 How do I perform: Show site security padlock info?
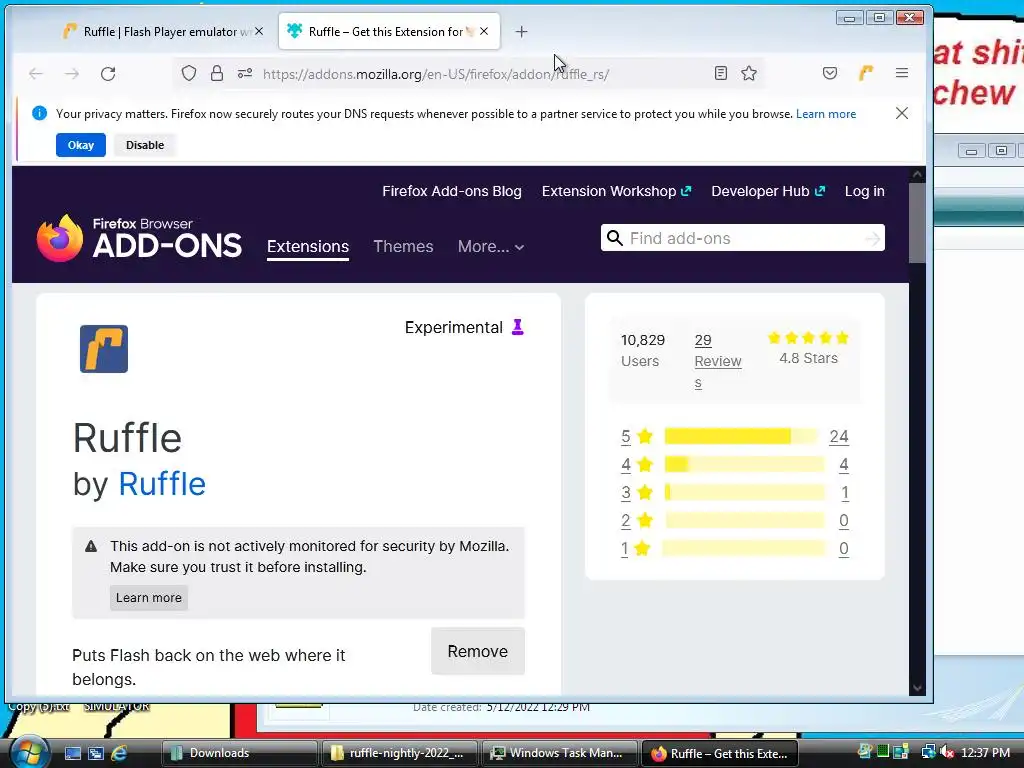coord(217,73)
